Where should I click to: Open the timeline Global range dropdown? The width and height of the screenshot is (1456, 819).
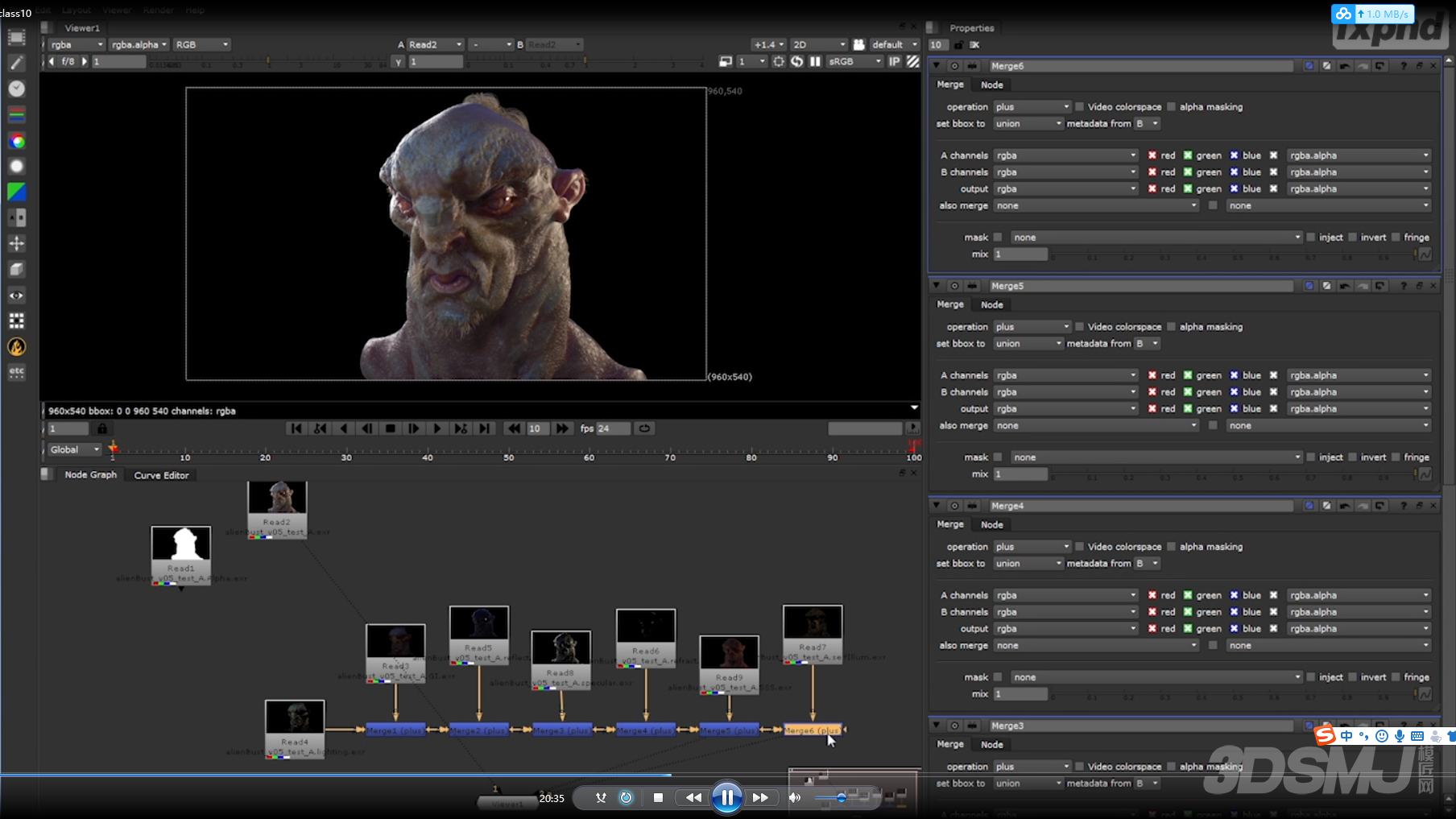[x=74, y=449]
